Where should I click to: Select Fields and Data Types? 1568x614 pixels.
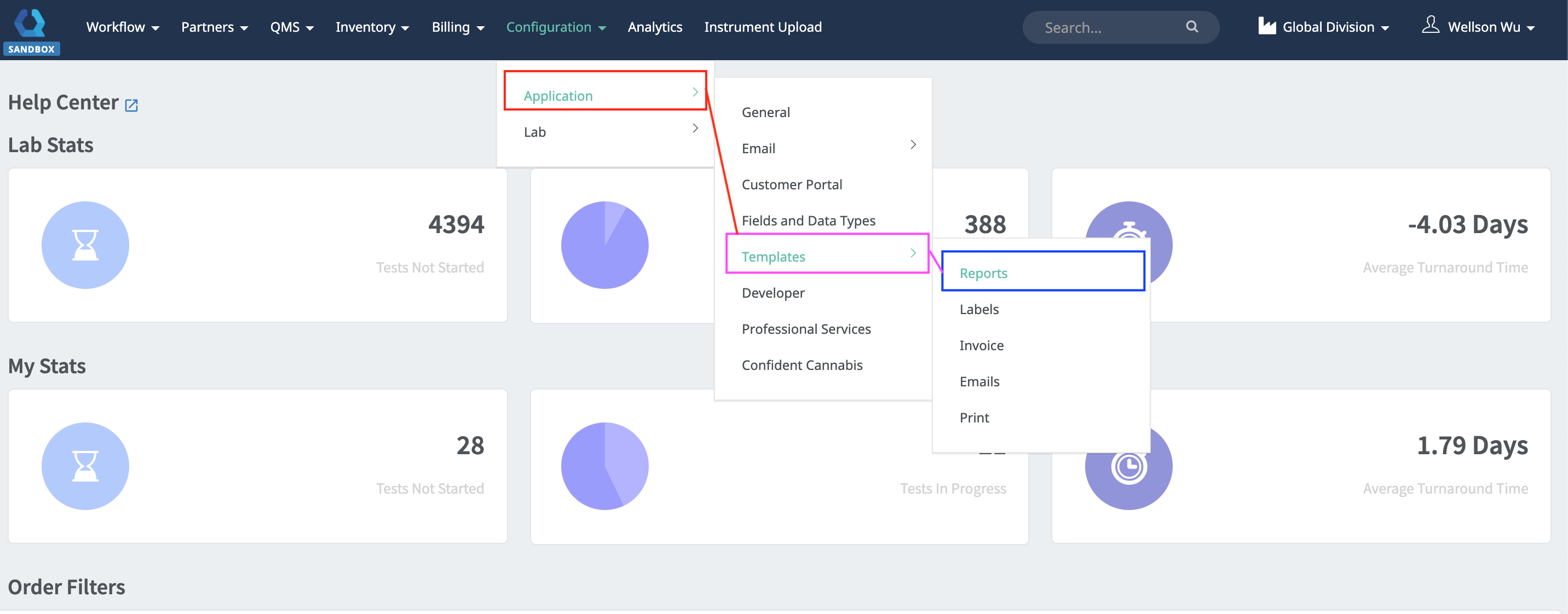coord(808,221)
